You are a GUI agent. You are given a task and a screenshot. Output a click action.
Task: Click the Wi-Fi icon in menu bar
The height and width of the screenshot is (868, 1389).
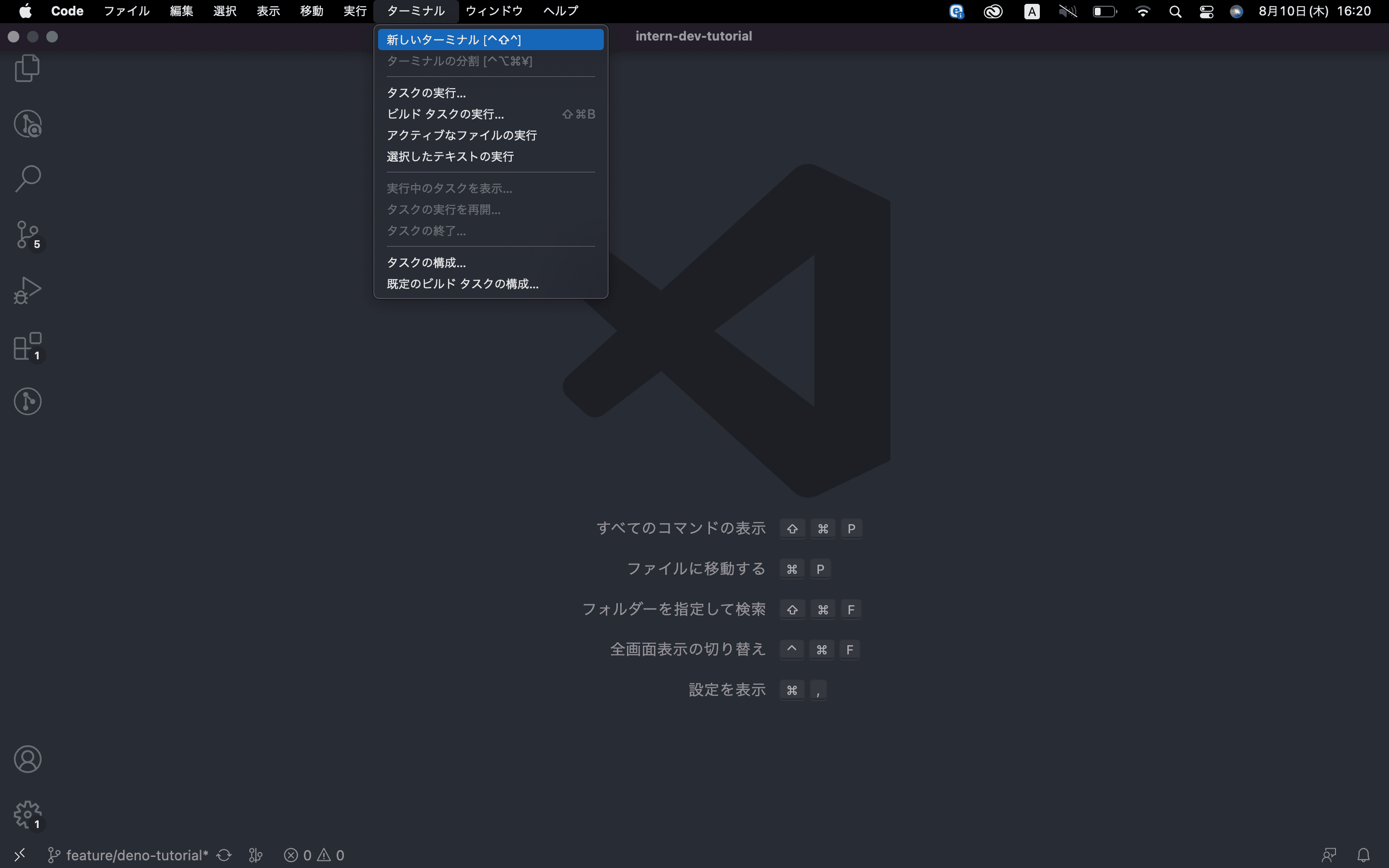(1143, 12)
